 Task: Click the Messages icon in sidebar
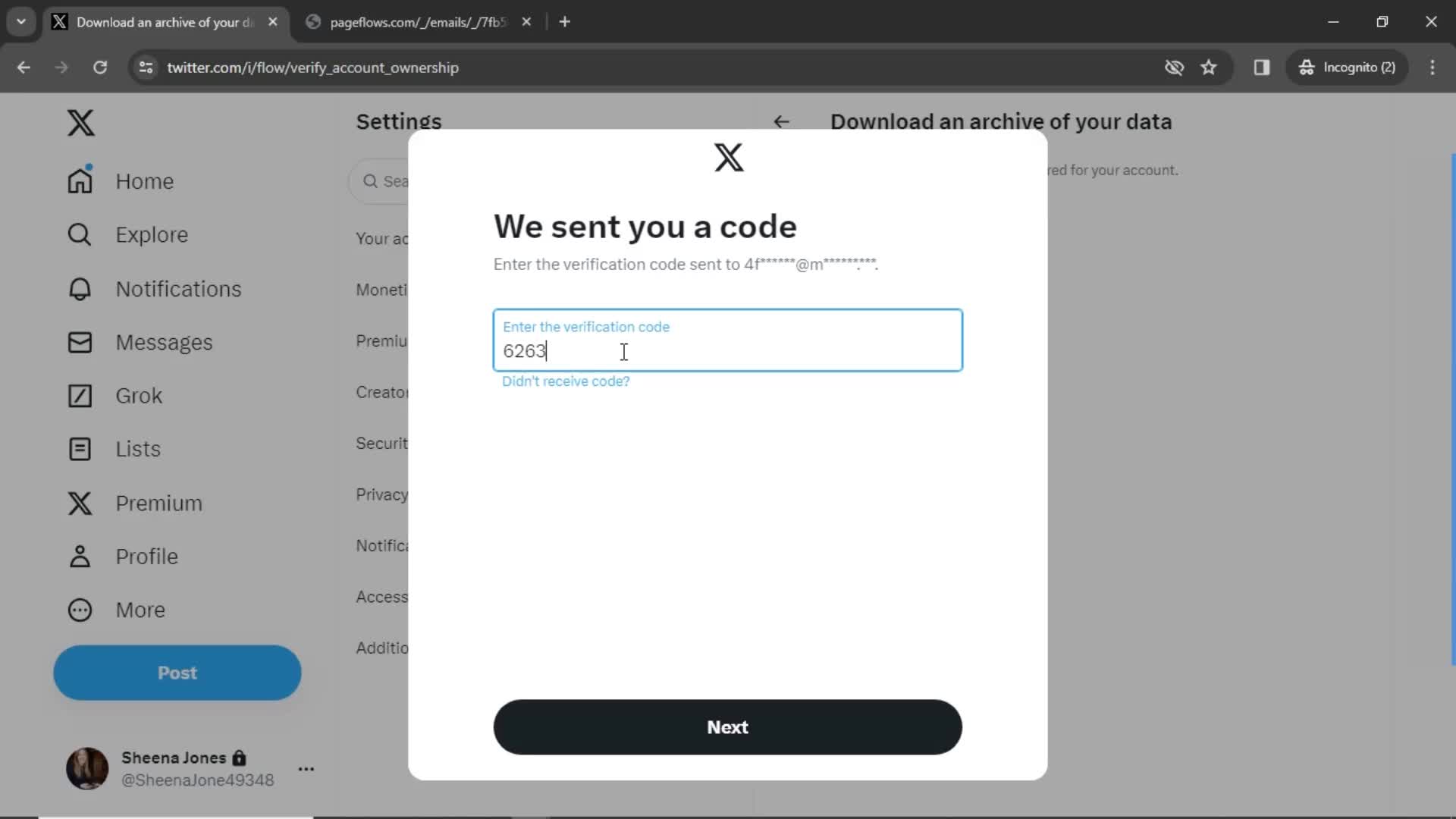[x=79, y=341]
